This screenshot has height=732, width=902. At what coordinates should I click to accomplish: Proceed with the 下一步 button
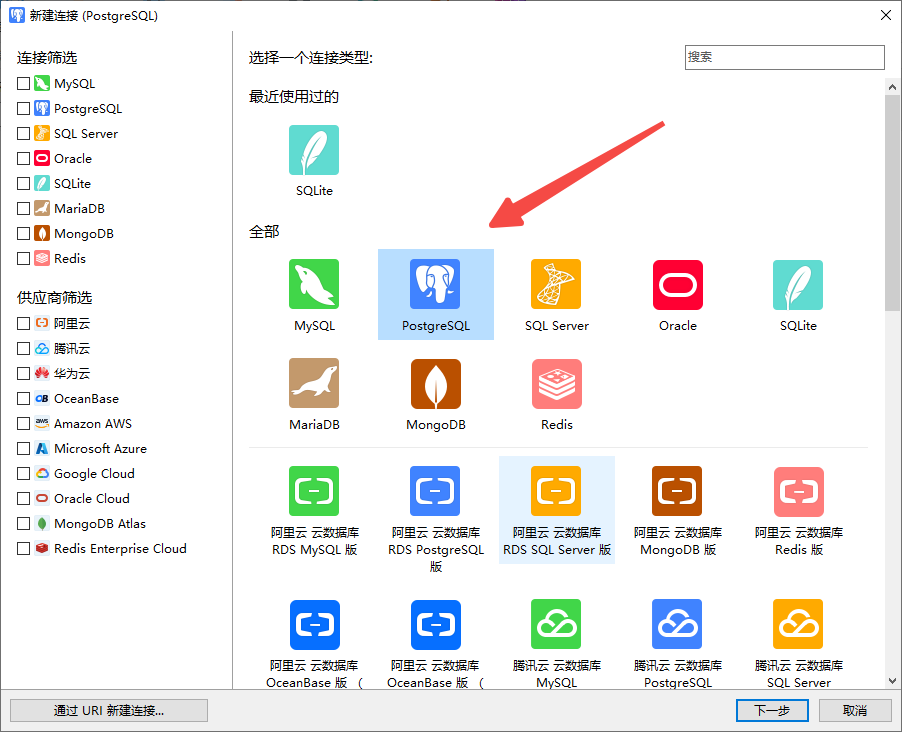point(772,711)
